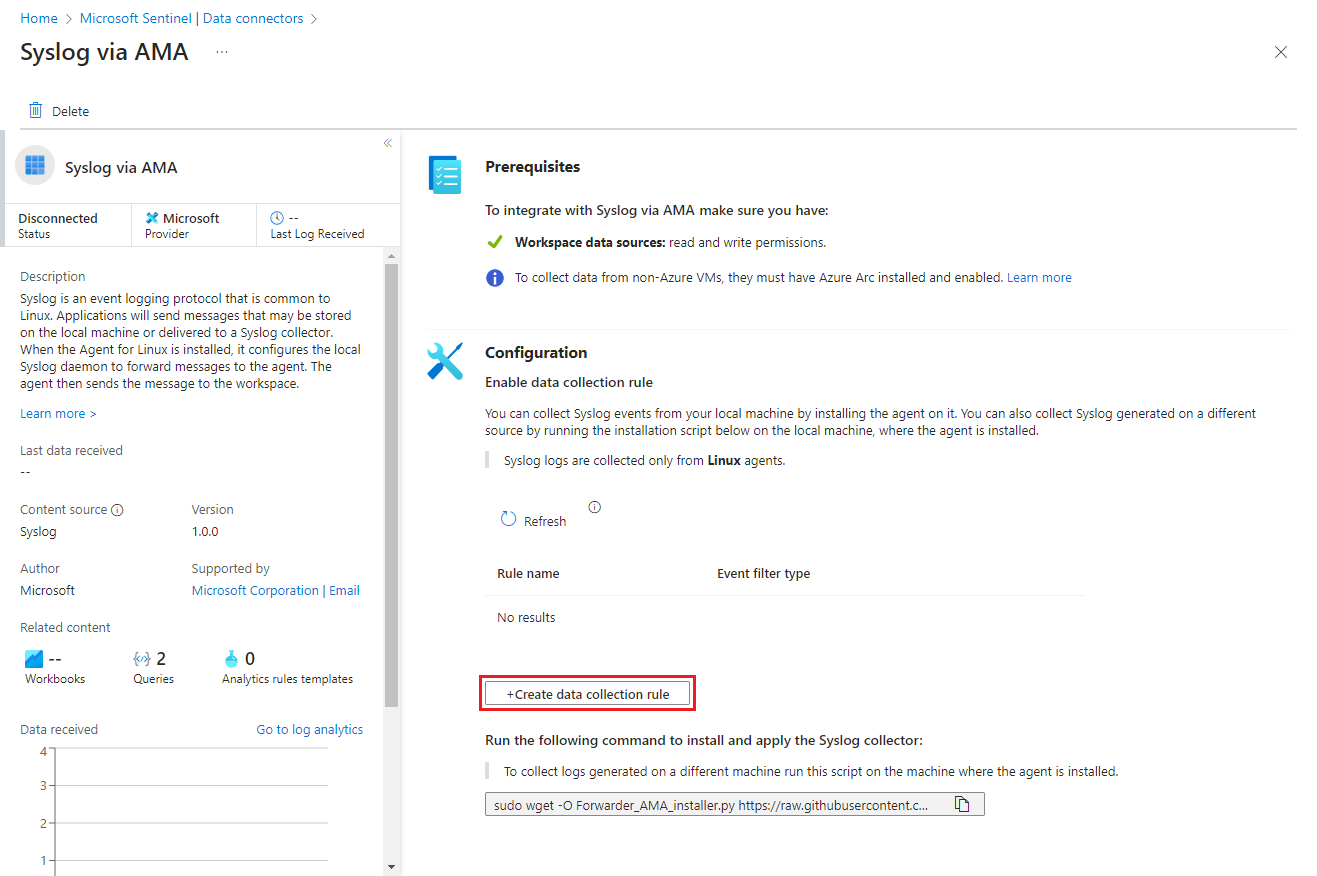Image resolution: width=1317 pixels, height=876 pixels.
Task: Click the Data received chart area
Action: click(192, 811)
